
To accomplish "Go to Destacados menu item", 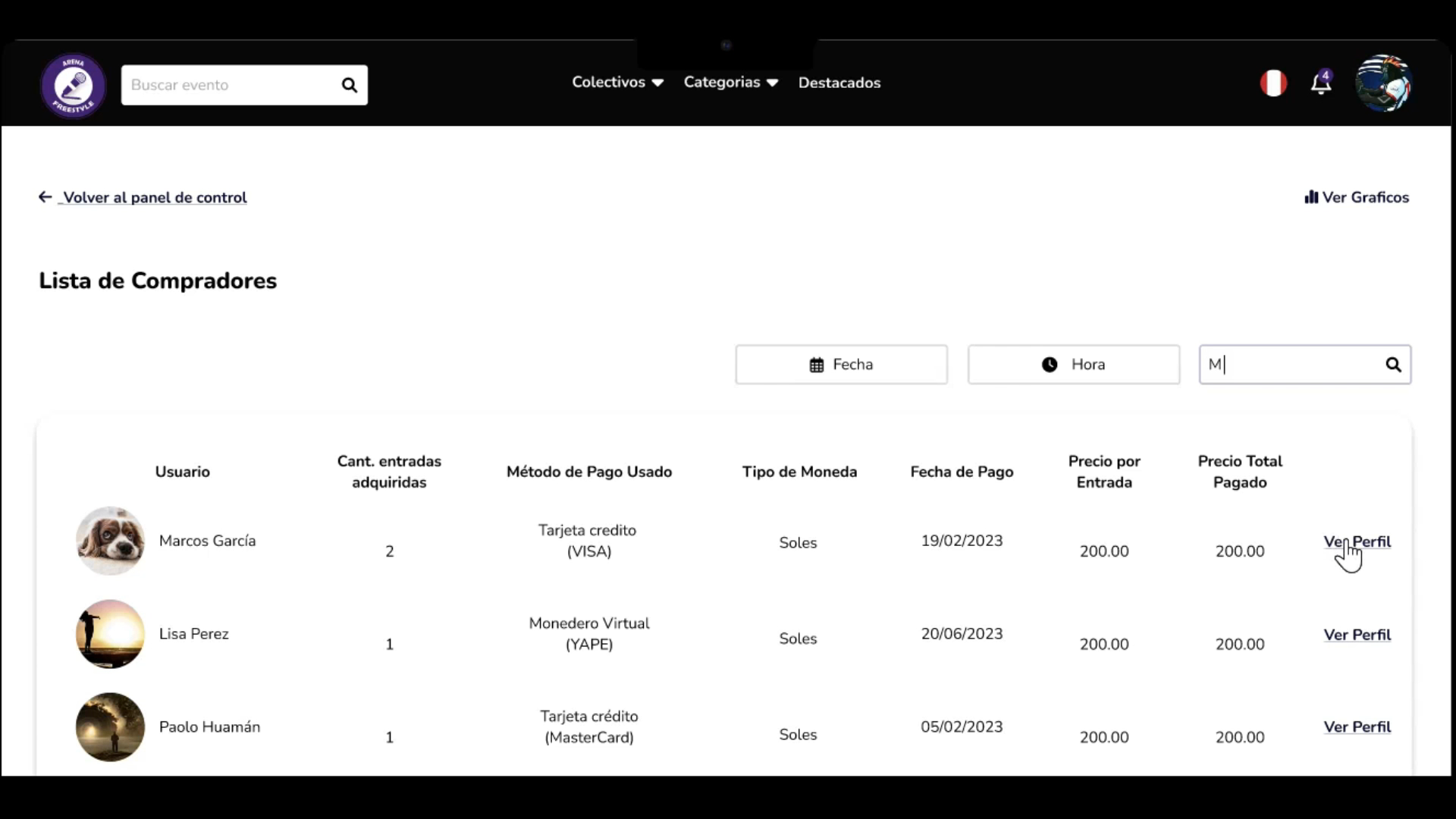I will pos(839,83).
